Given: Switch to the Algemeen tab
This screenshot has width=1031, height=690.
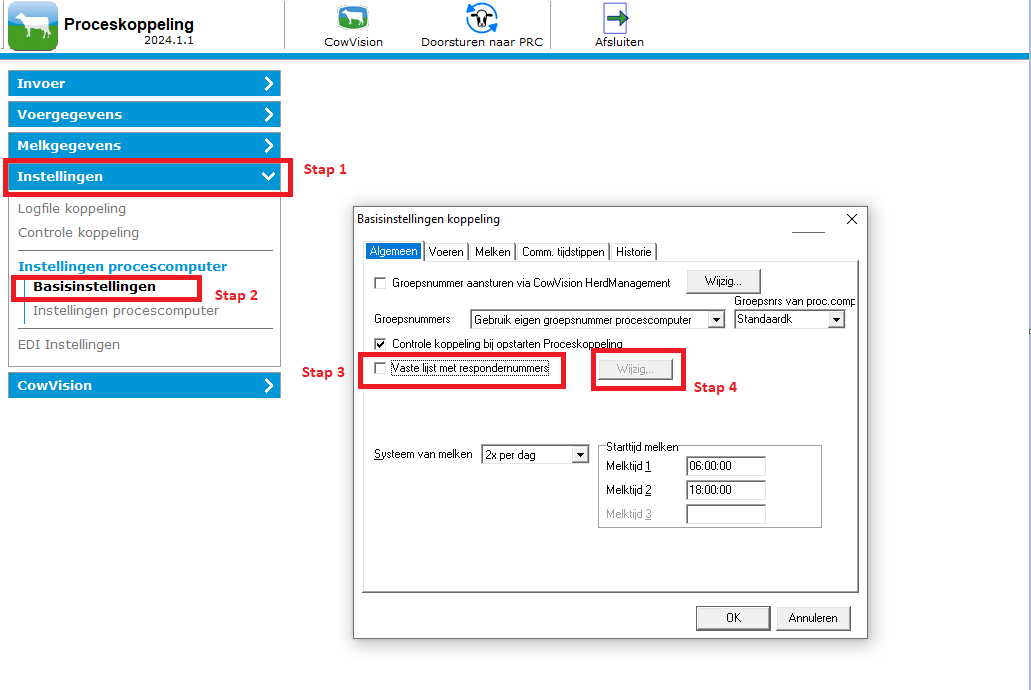Looking at the screenshot, I should (x=393, y=251).
